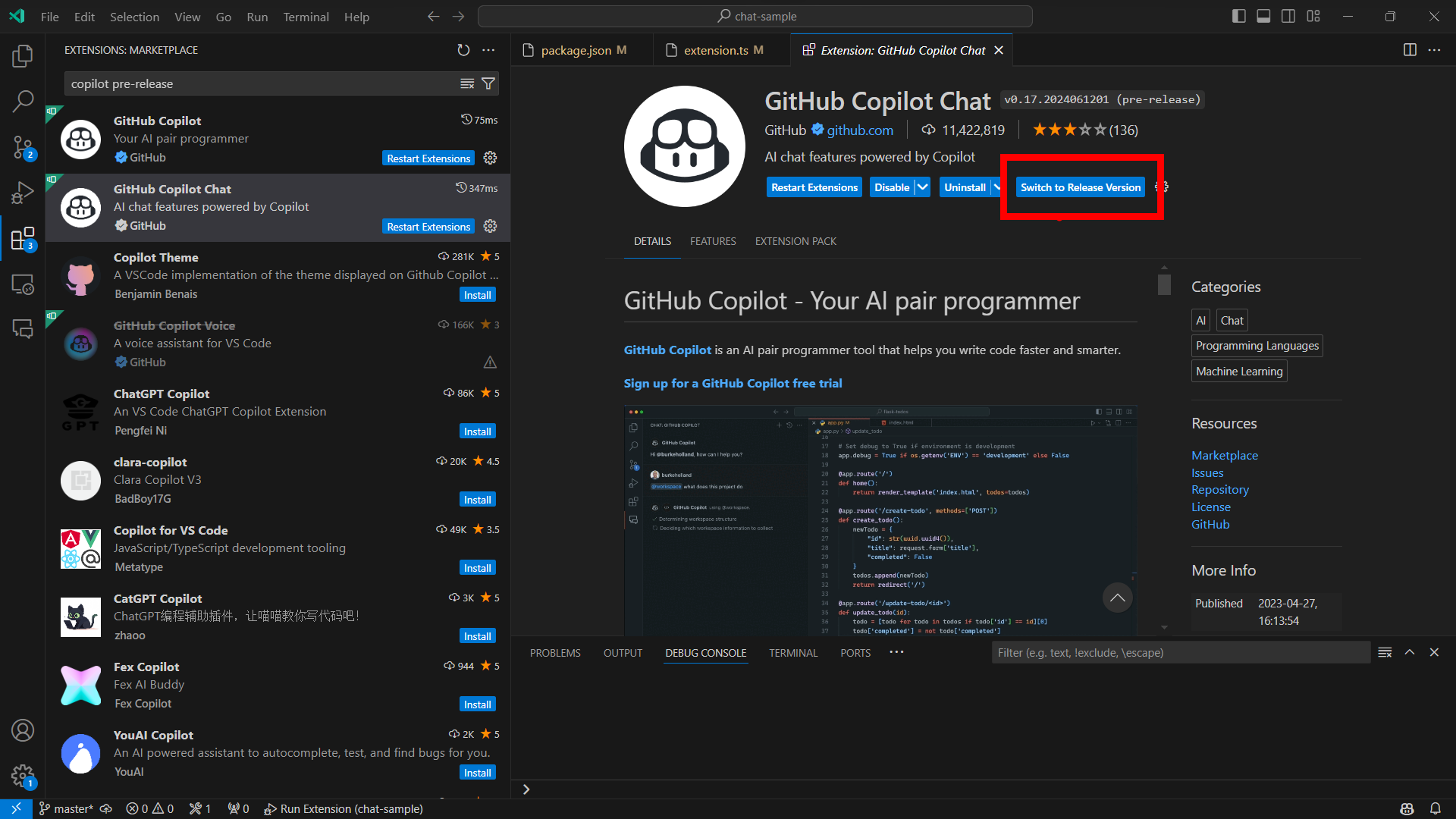The height and width of the screenshot is (819, 1456).
Task: Open the Accounts menu icon
Action: (23, 730)
